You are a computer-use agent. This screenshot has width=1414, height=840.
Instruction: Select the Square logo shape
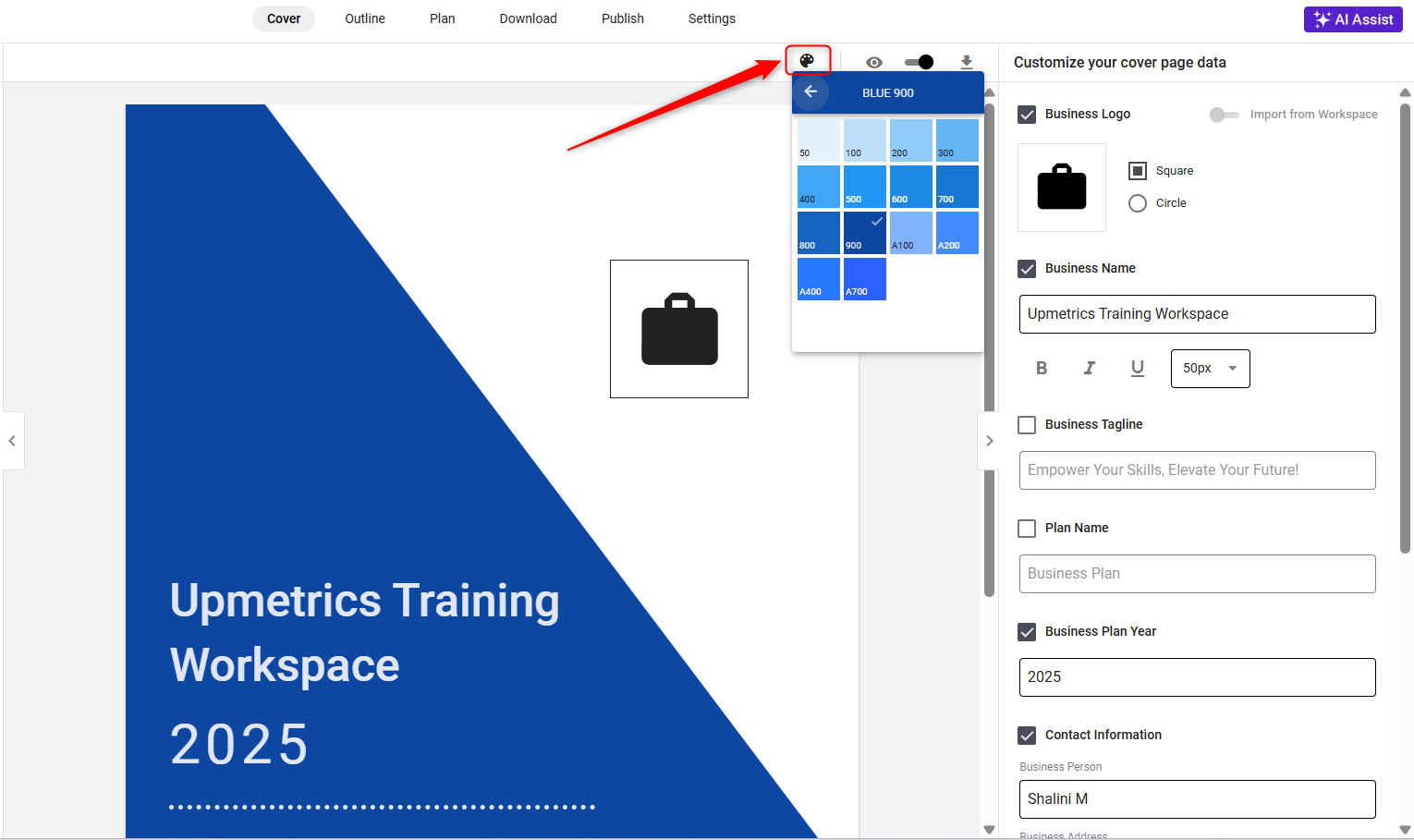pyautogui.click(x=1138, y=171)
